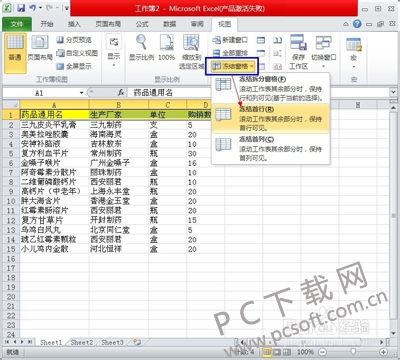Select cell A2 三九皮炎平乳膏
This screenshot has width=400, height=360.
pyautogui.click(x=54, y=125)
